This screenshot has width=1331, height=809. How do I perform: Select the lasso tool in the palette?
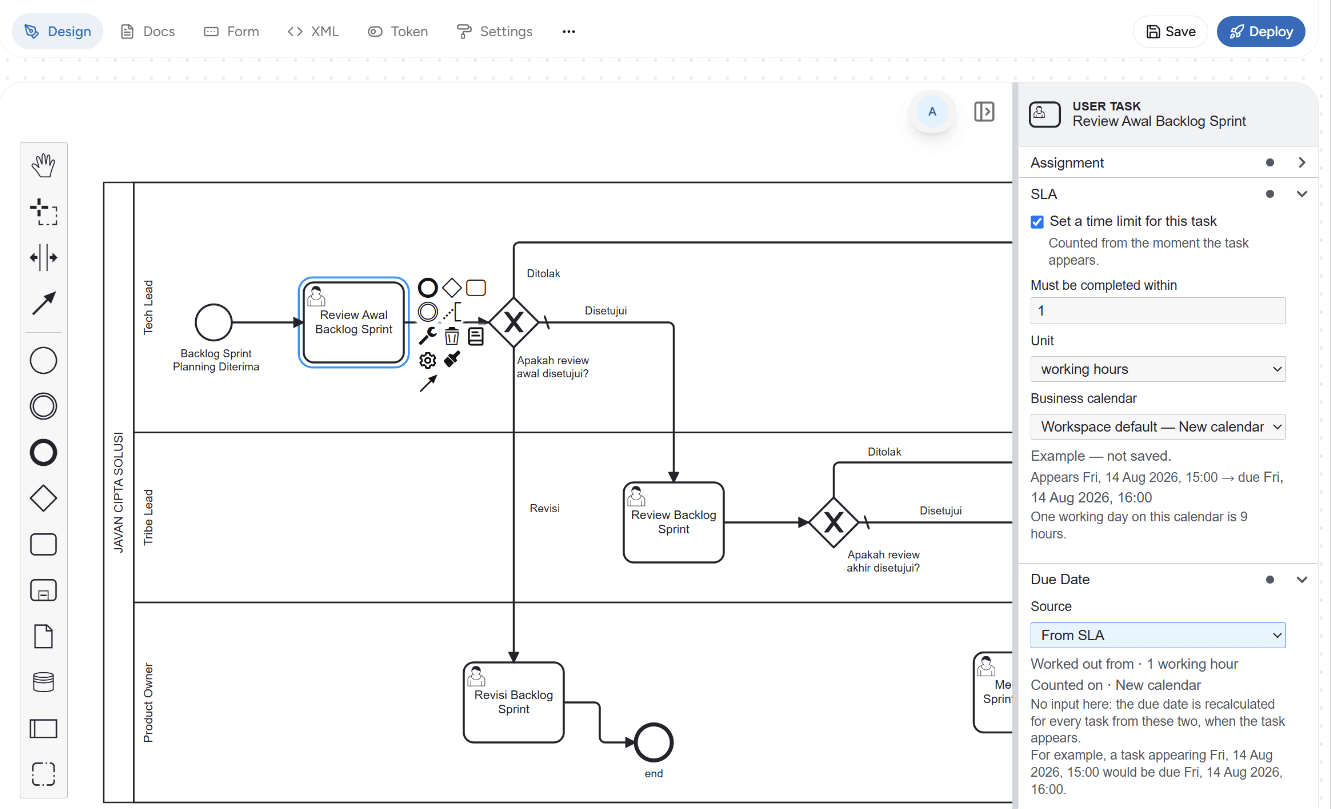[x=43, y=211]
